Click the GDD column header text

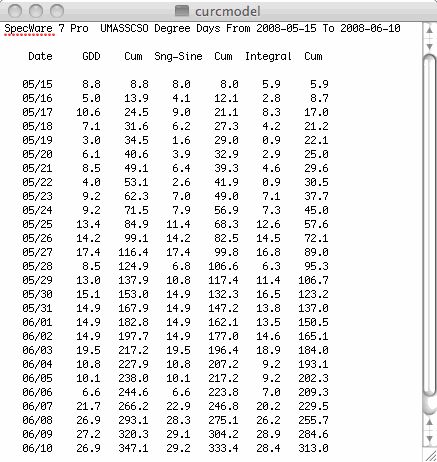click(91, 56)
